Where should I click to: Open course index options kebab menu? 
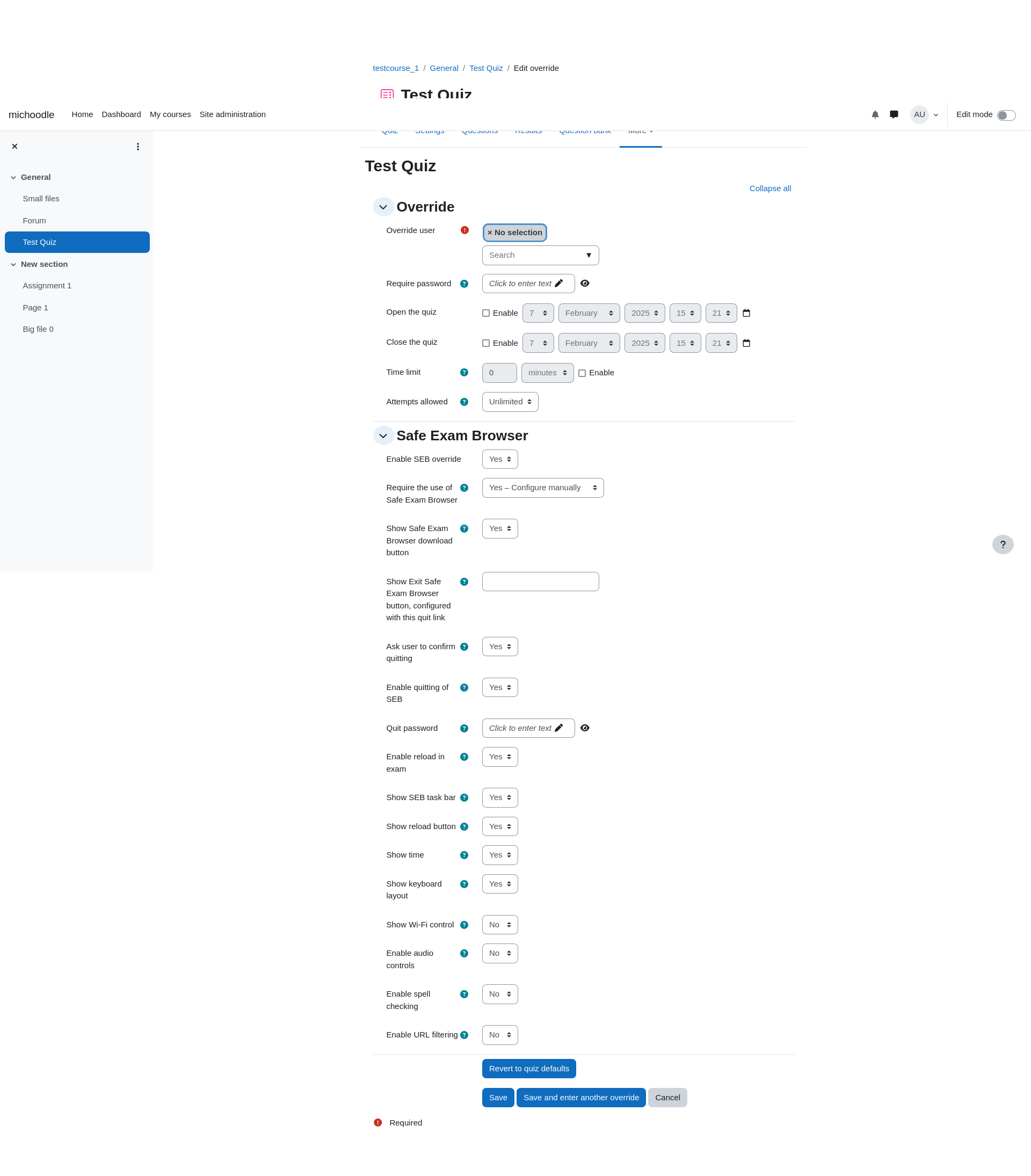(x=138, y=147)
